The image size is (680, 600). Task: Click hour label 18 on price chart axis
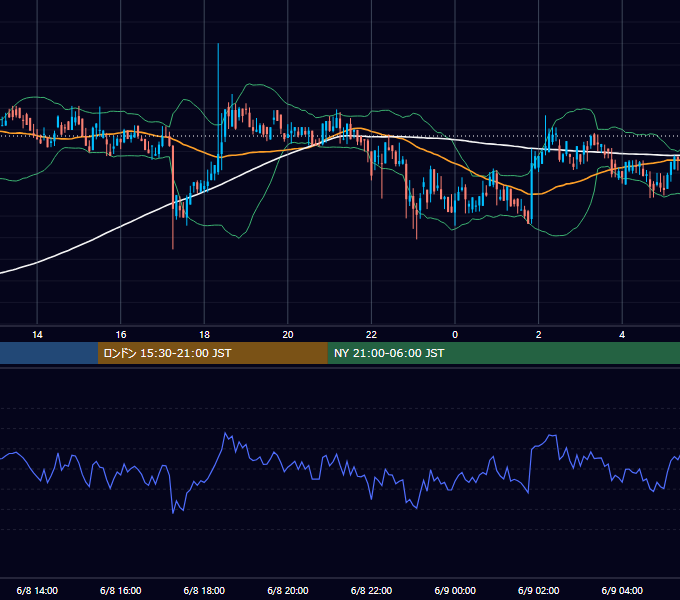pyautogui.click(x=204, y=335)
